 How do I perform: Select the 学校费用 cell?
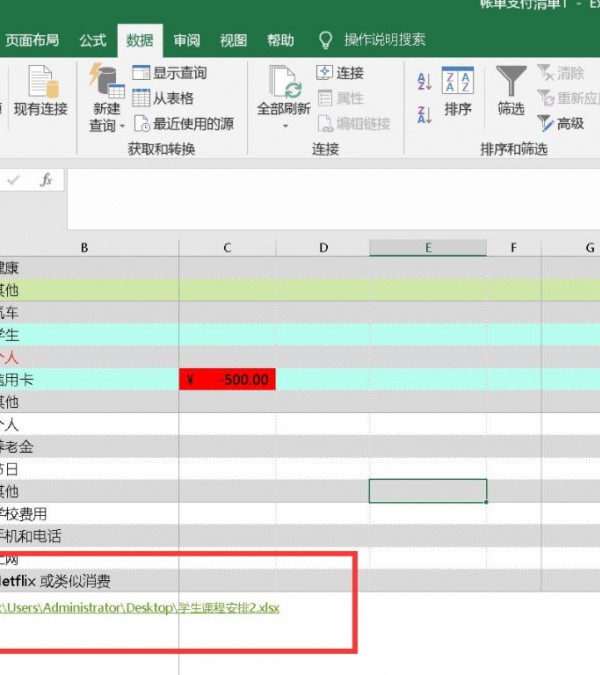tap(89, 514)
